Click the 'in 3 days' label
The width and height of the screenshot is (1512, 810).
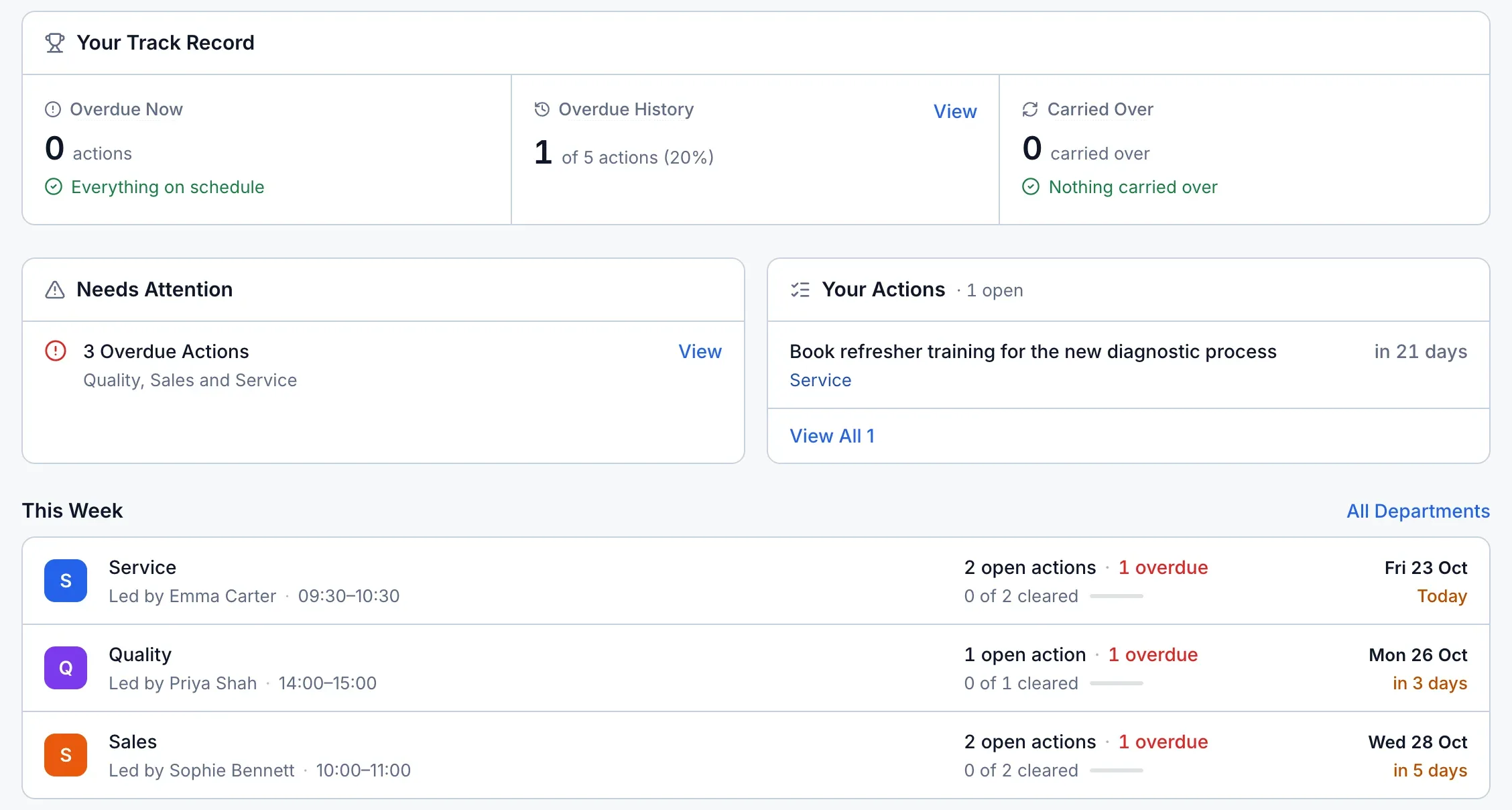(1430, 683)
